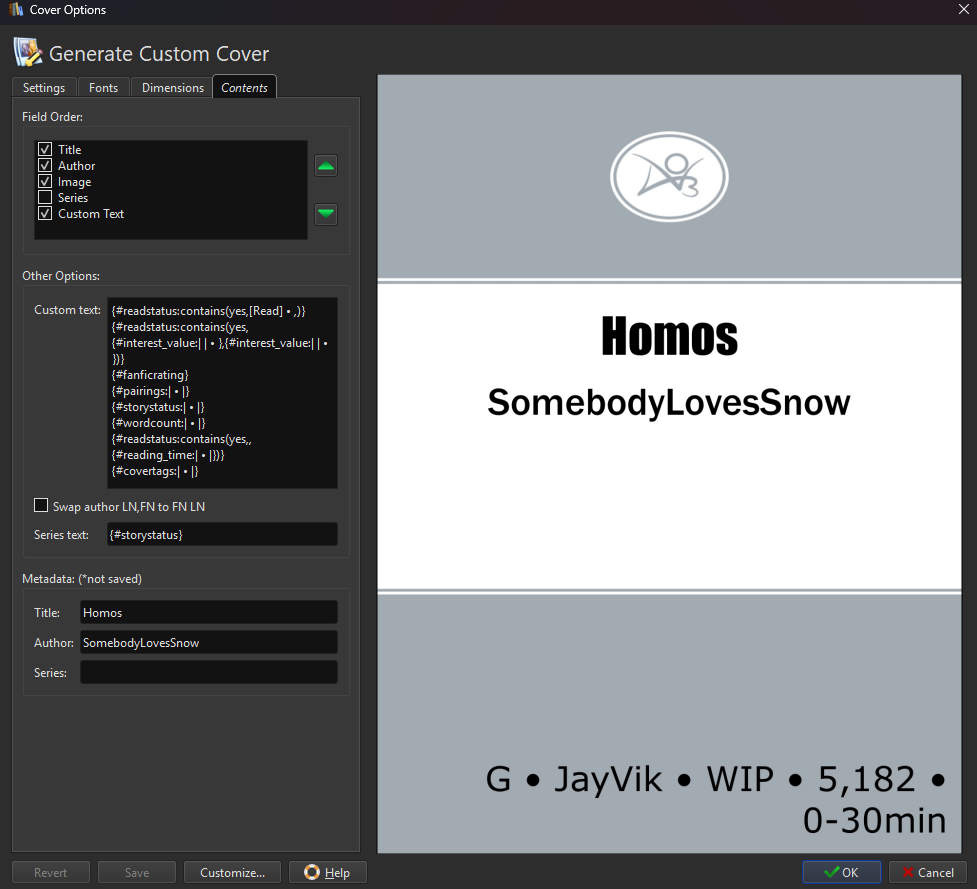Click the empty metadata Series field

[209, 672]
